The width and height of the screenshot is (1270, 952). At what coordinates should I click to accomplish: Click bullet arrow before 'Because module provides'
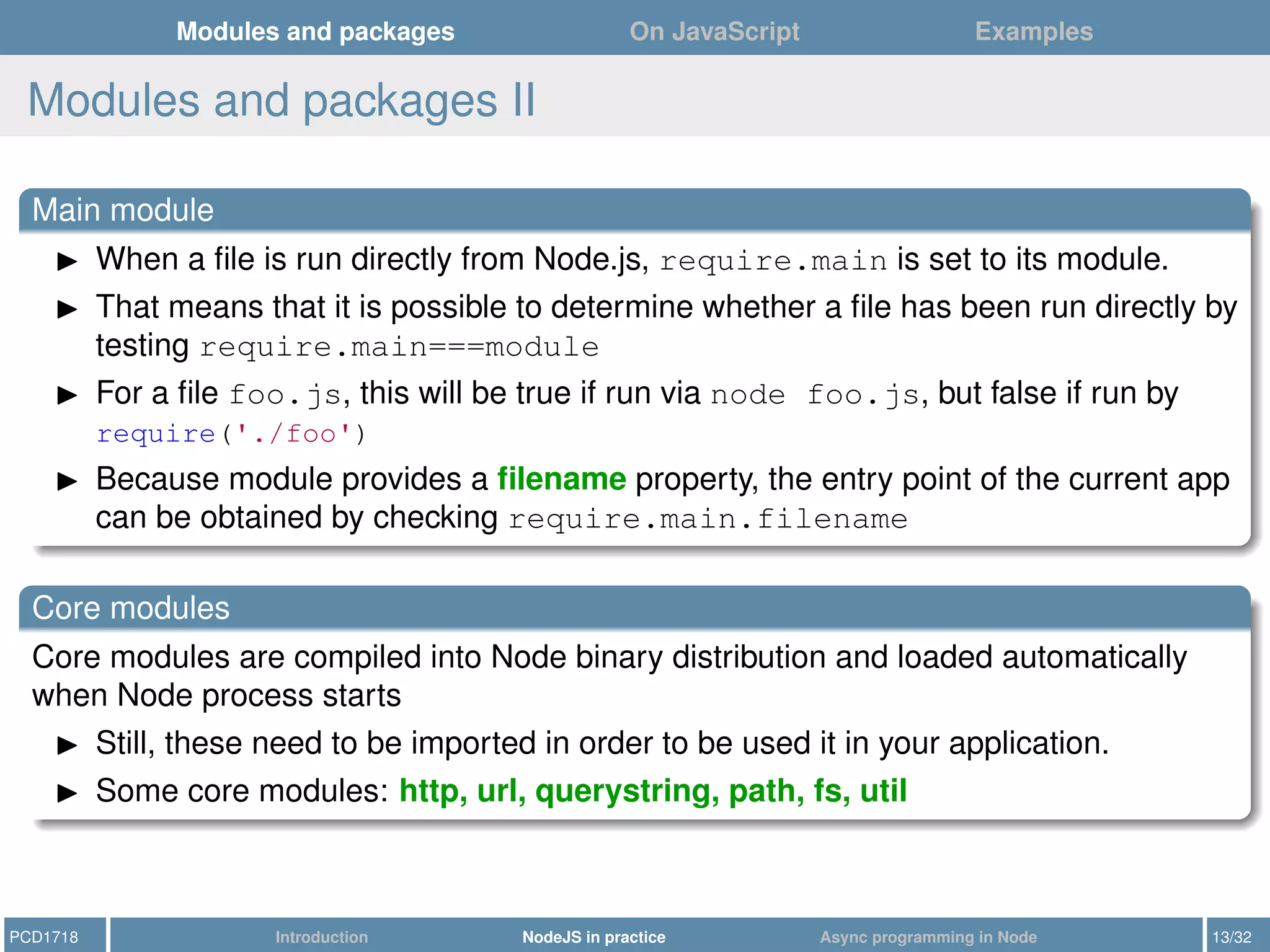[67, 481]
